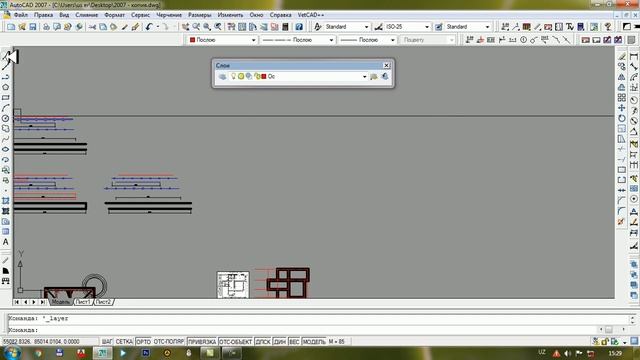Image resolution: width=640 pixels, height=360 pixels.
Task: Toggle ОРТО mode
Action: coord(143,342)
